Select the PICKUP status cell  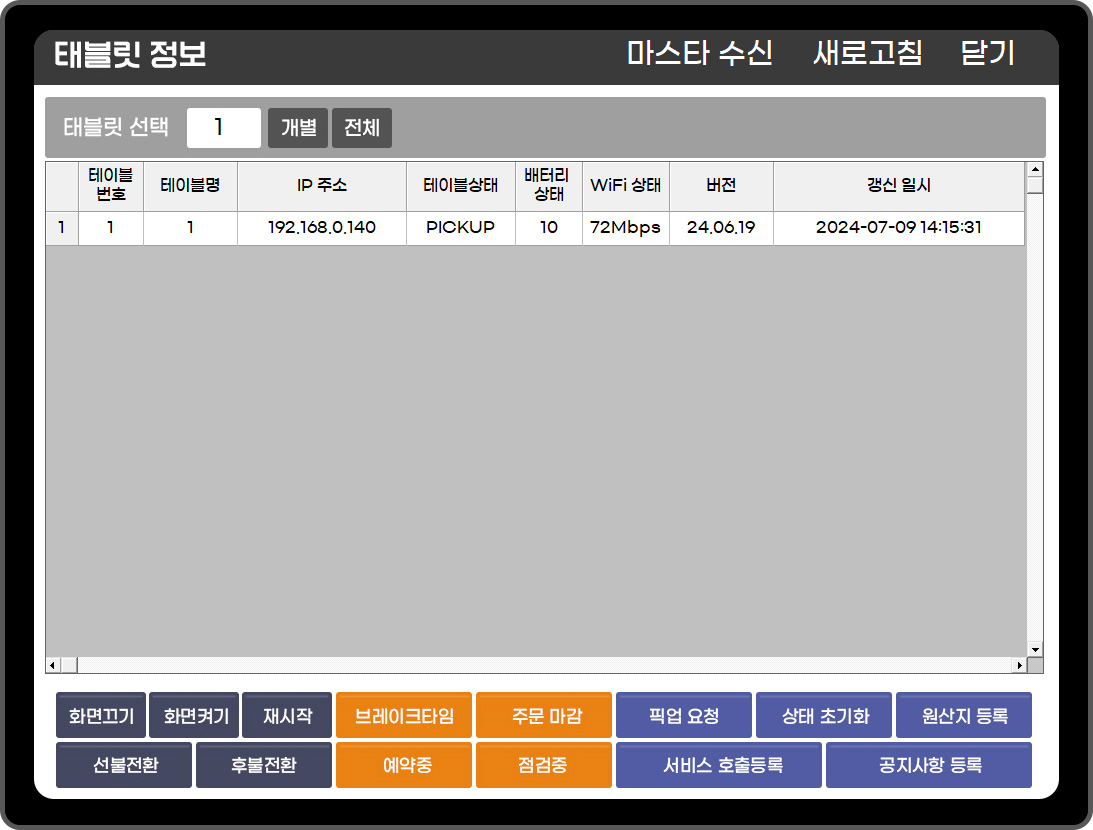(x=461, y=228)
